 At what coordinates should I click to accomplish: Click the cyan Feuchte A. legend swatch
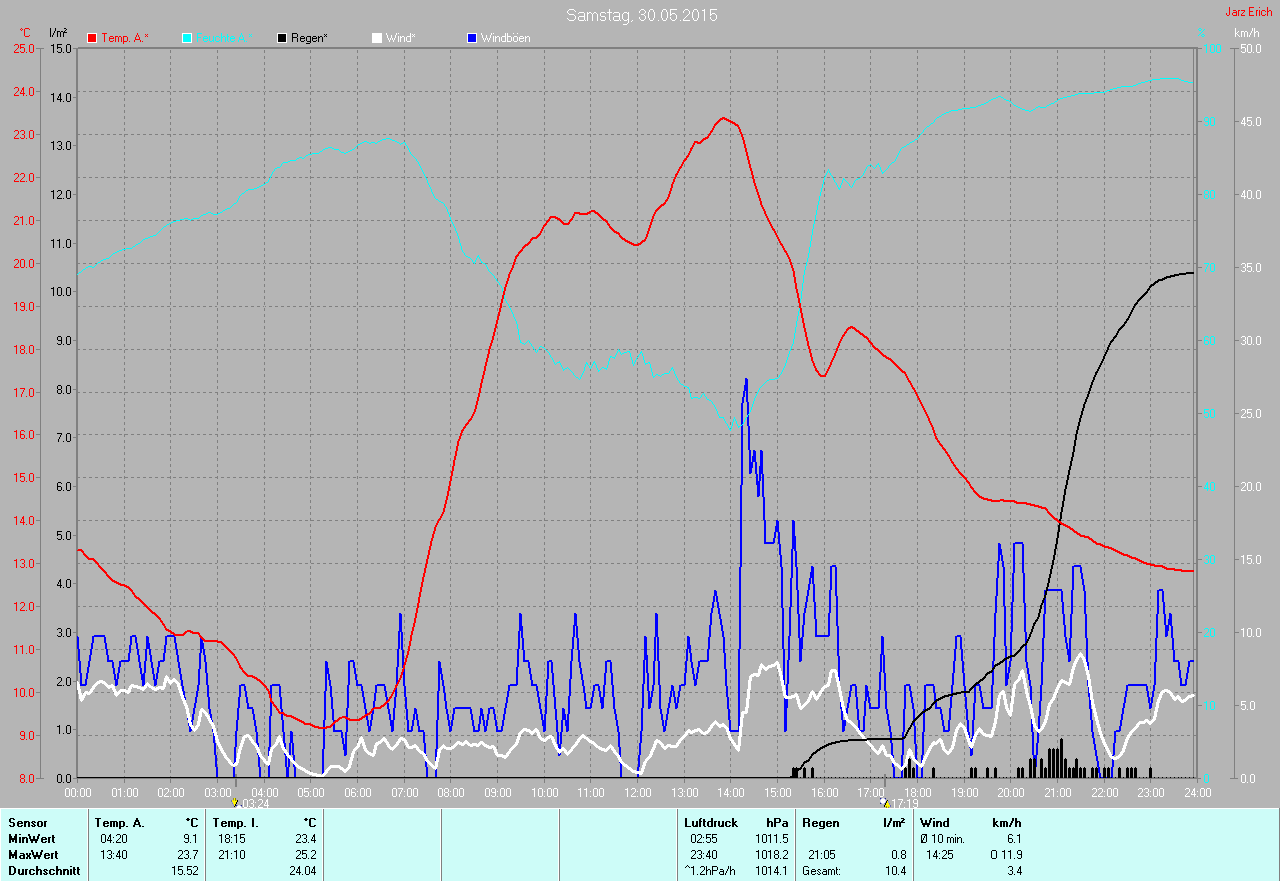coord(187,38)
